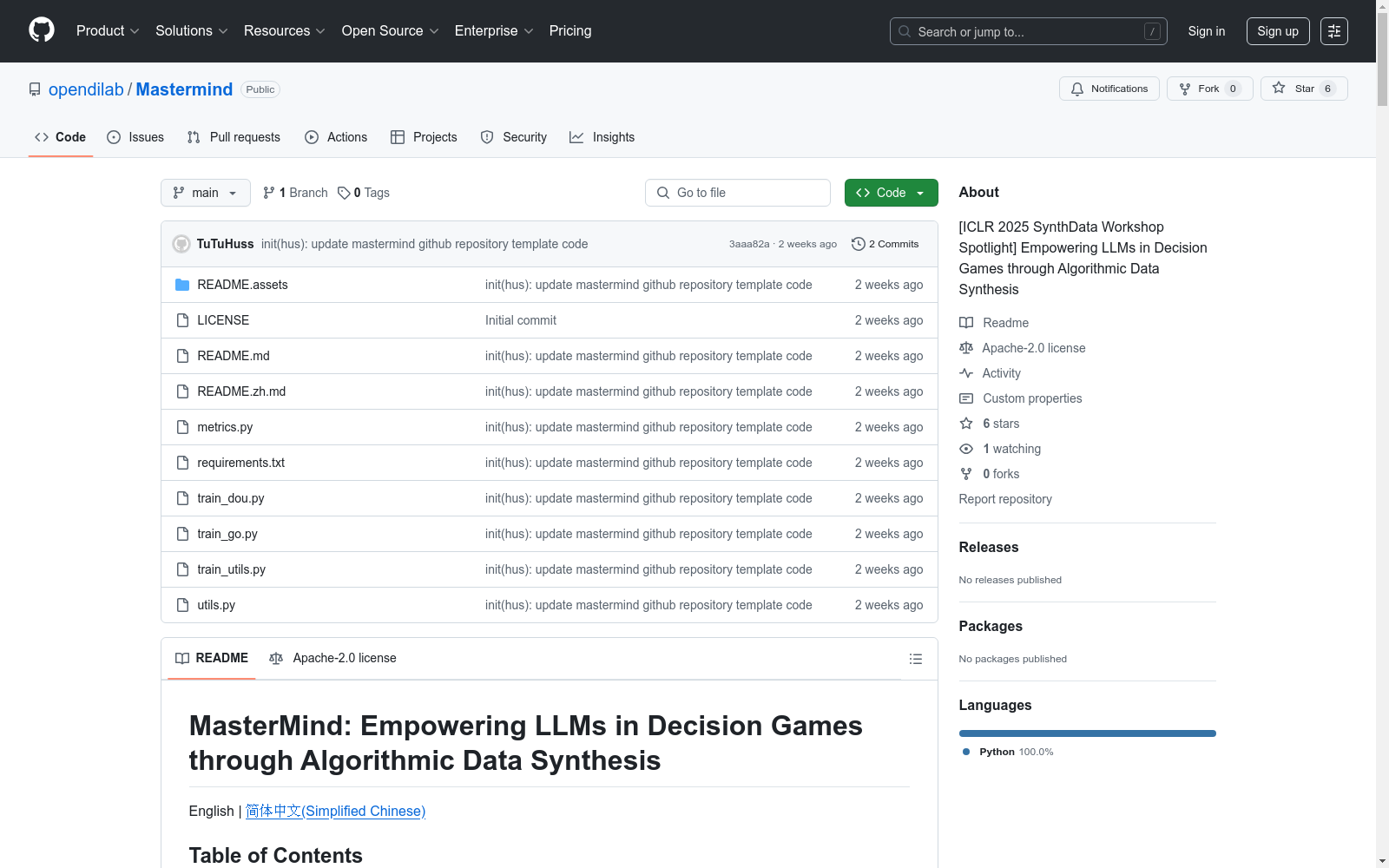This screenshot has width=1389, height=868.
Task: Select the Code repository tab
Action: pyautogui.click(x=61, y=137)
